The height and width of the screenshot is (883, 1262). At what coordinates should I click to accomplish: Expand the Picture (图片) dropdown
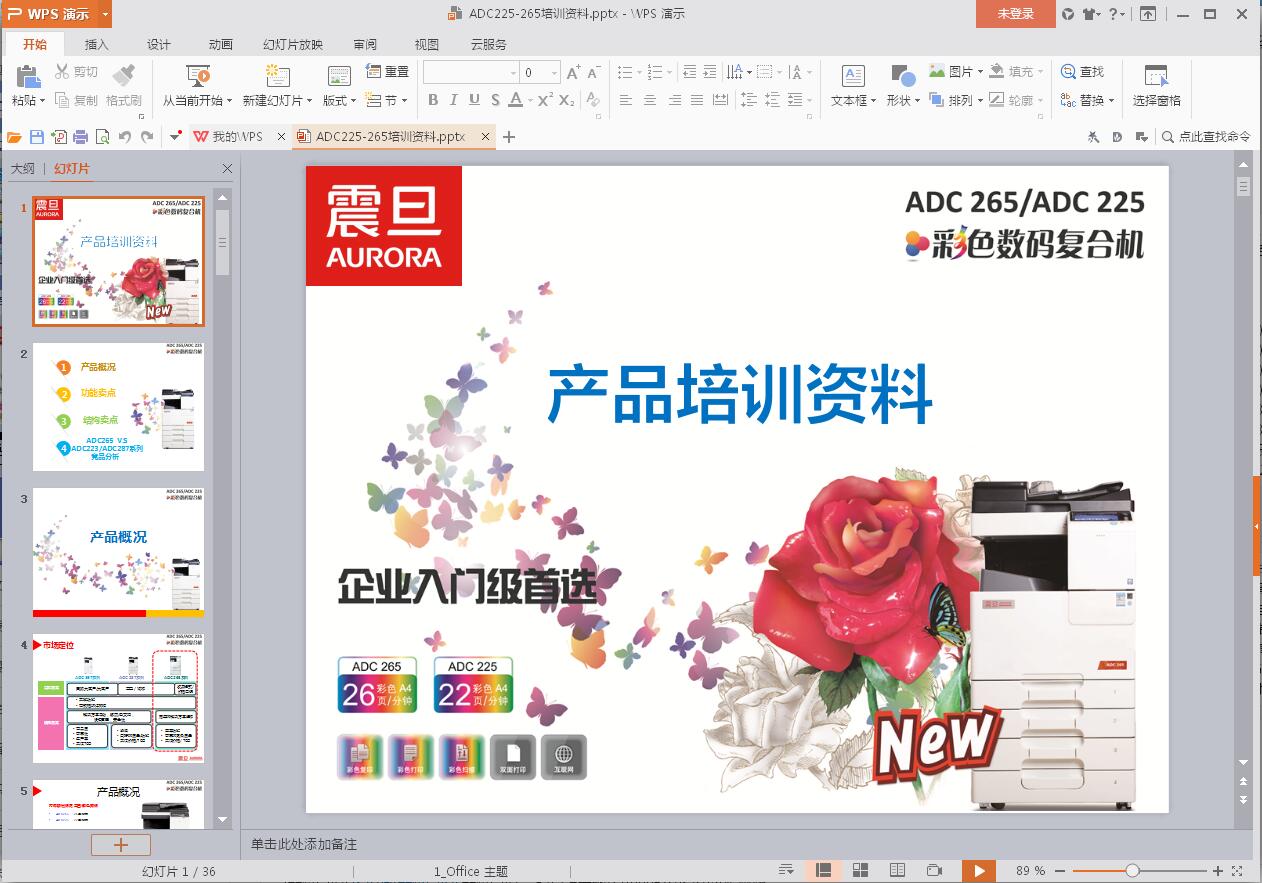[980, 71]
